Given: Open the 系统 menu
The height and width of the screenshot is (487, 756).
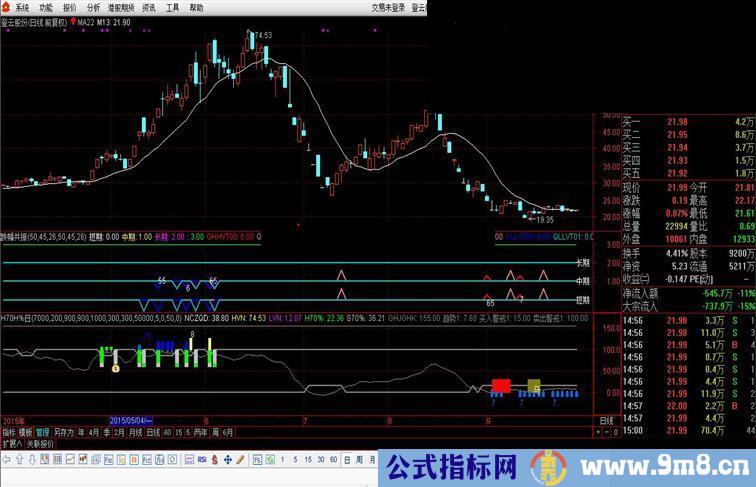Looking at the screenshot, I should click(x=22, y=6).
